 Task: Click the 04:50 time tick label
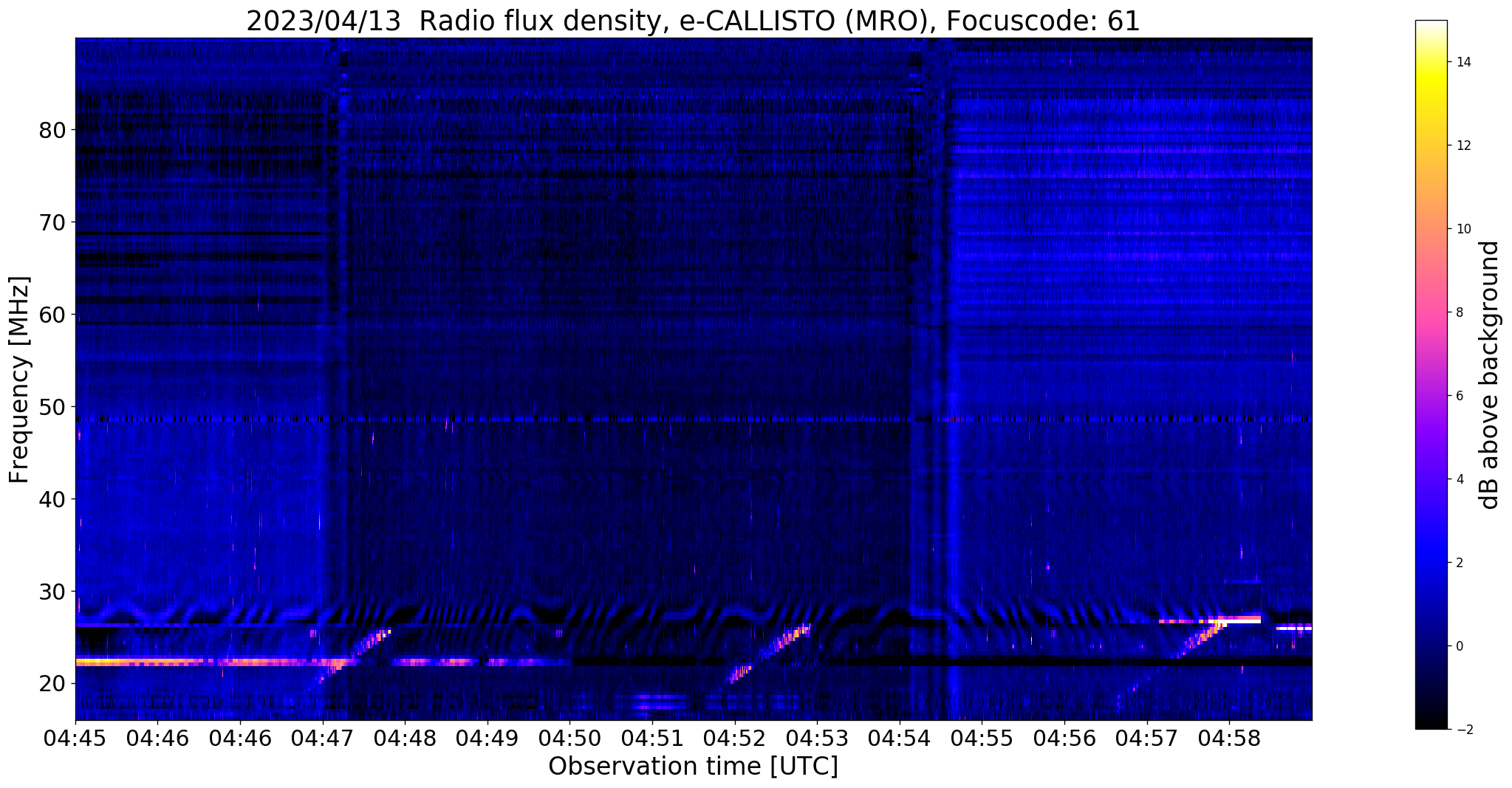tap(569, 739)
